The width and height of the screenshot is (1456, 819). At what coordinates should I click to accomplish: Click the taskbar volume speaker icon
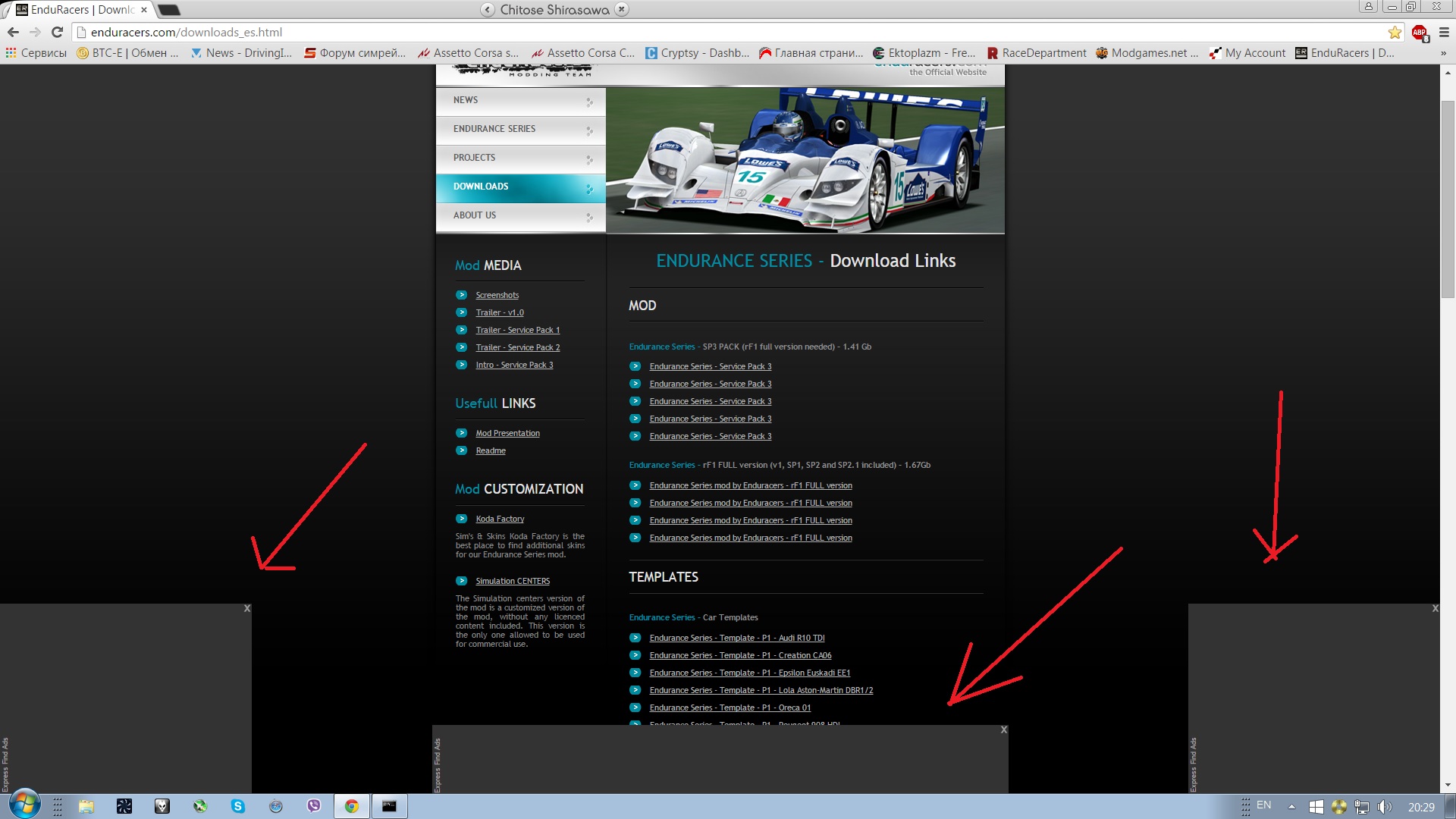[1384, 807]
